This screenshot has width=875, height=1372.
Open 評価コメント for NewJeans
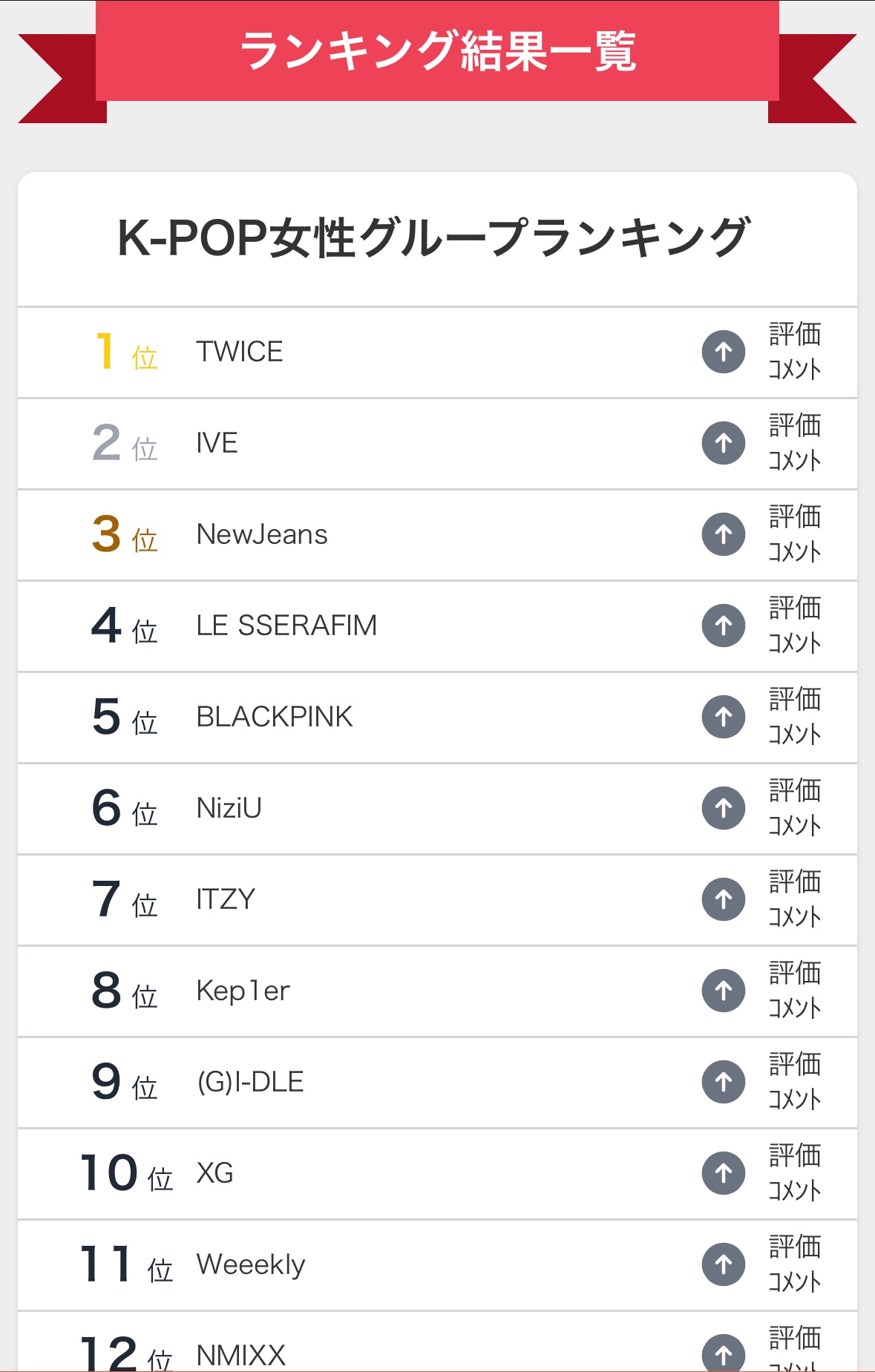point(795,534)
